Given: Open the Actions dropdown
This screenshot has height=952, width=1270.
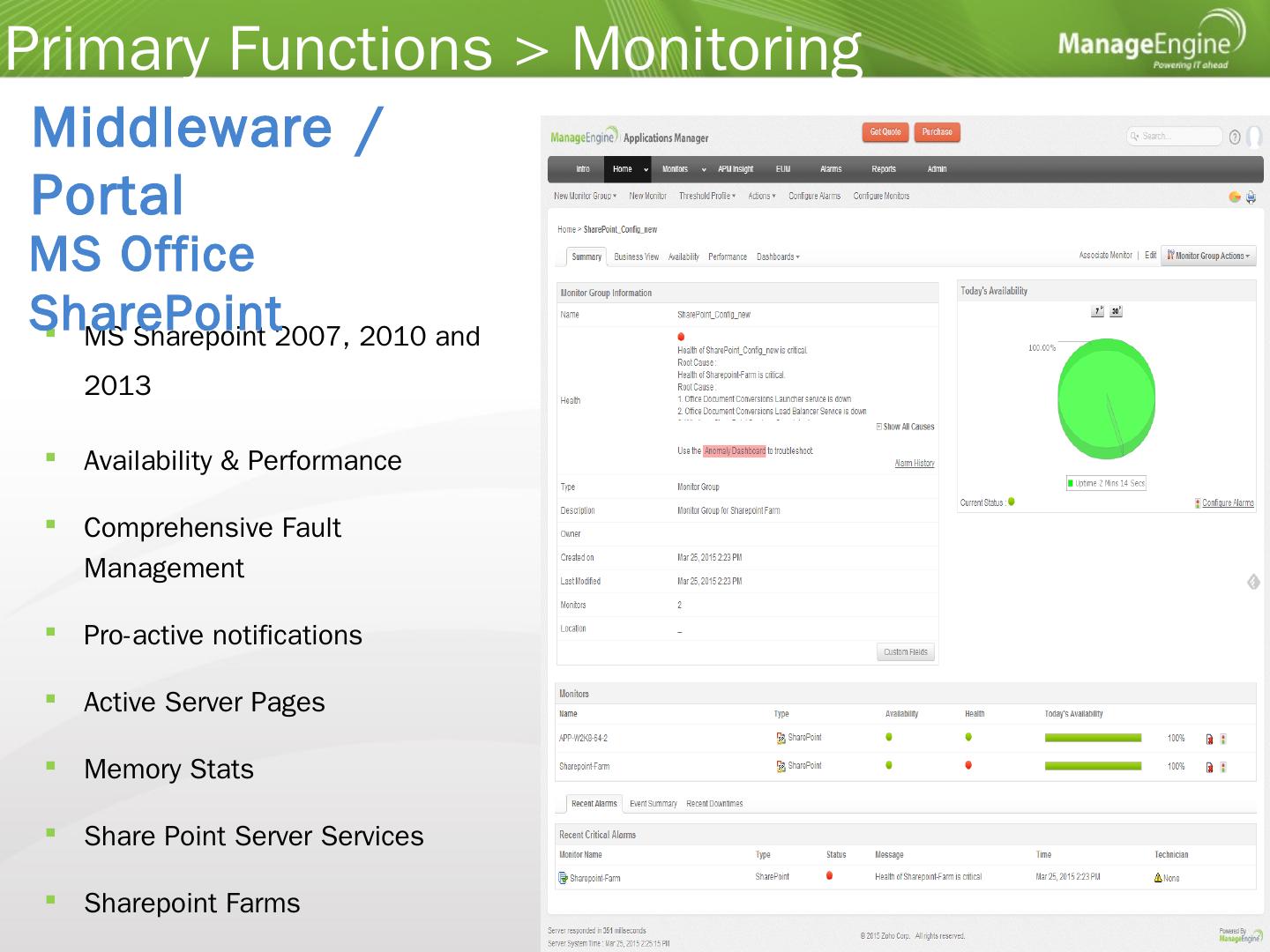Looking at the screenshot, I should tap(762, 196).
